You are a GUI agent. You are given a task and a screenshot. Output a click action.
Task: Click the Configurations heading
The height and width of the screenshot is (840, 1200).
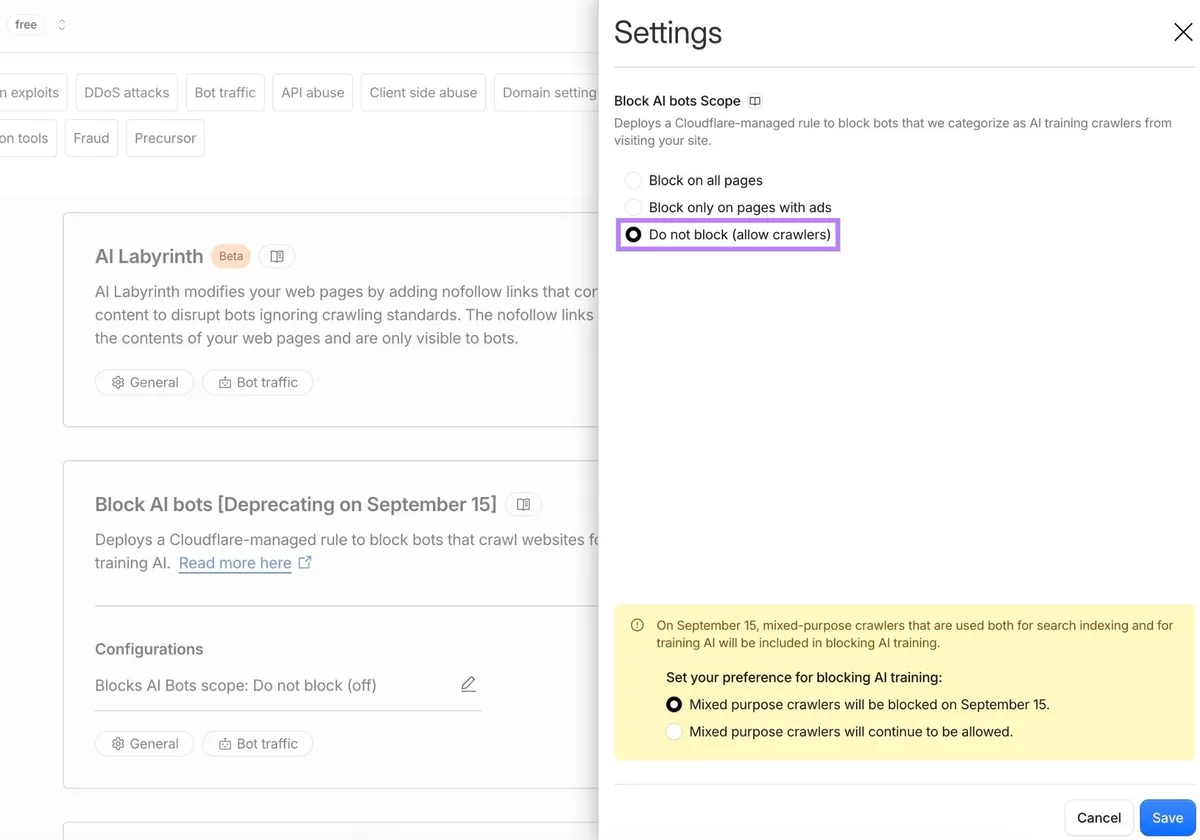click(149, 649)
